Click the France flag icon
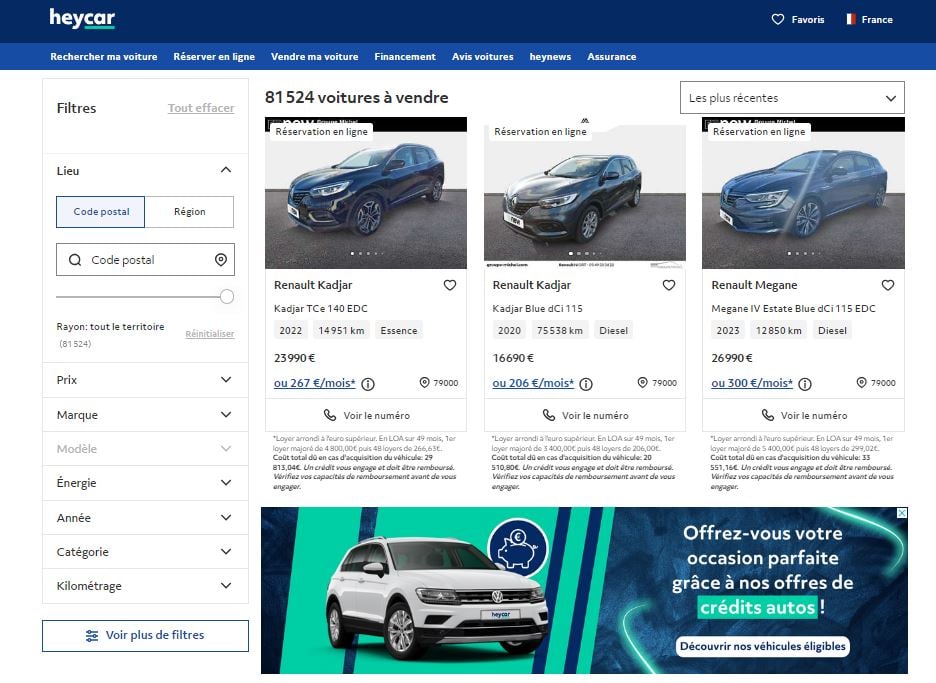This screenshot has height=683, width=936. pyautogui.click(x=851, y=20)
